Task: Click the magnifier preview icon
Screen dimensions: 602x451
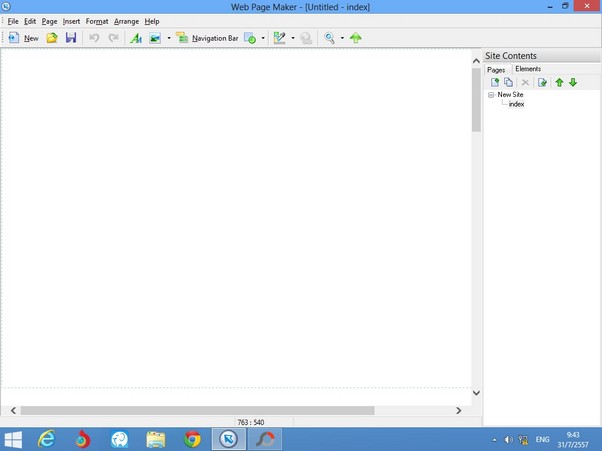Action: tap(329, 38)
